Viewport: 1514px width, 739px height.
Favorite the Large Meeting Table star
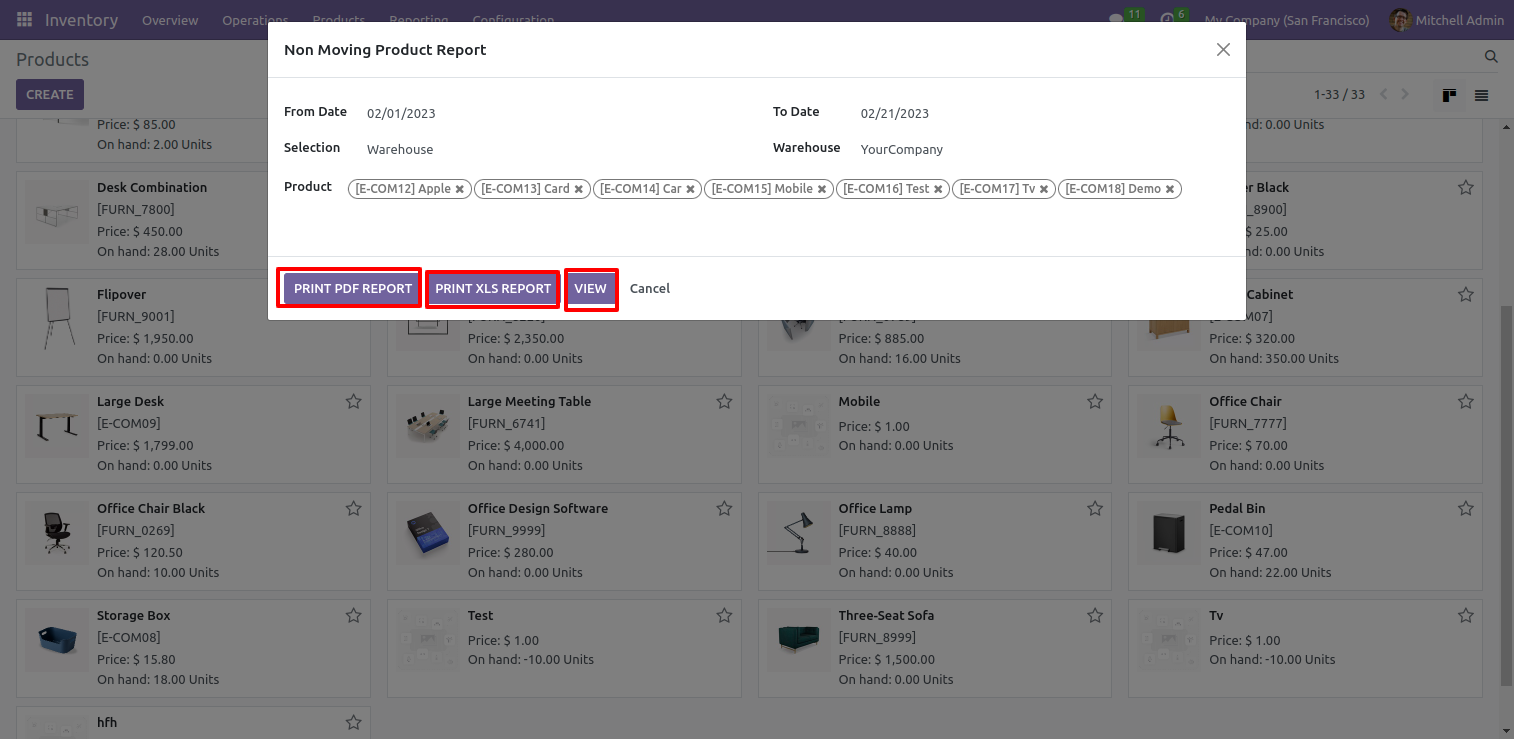[x=724, y=401]
